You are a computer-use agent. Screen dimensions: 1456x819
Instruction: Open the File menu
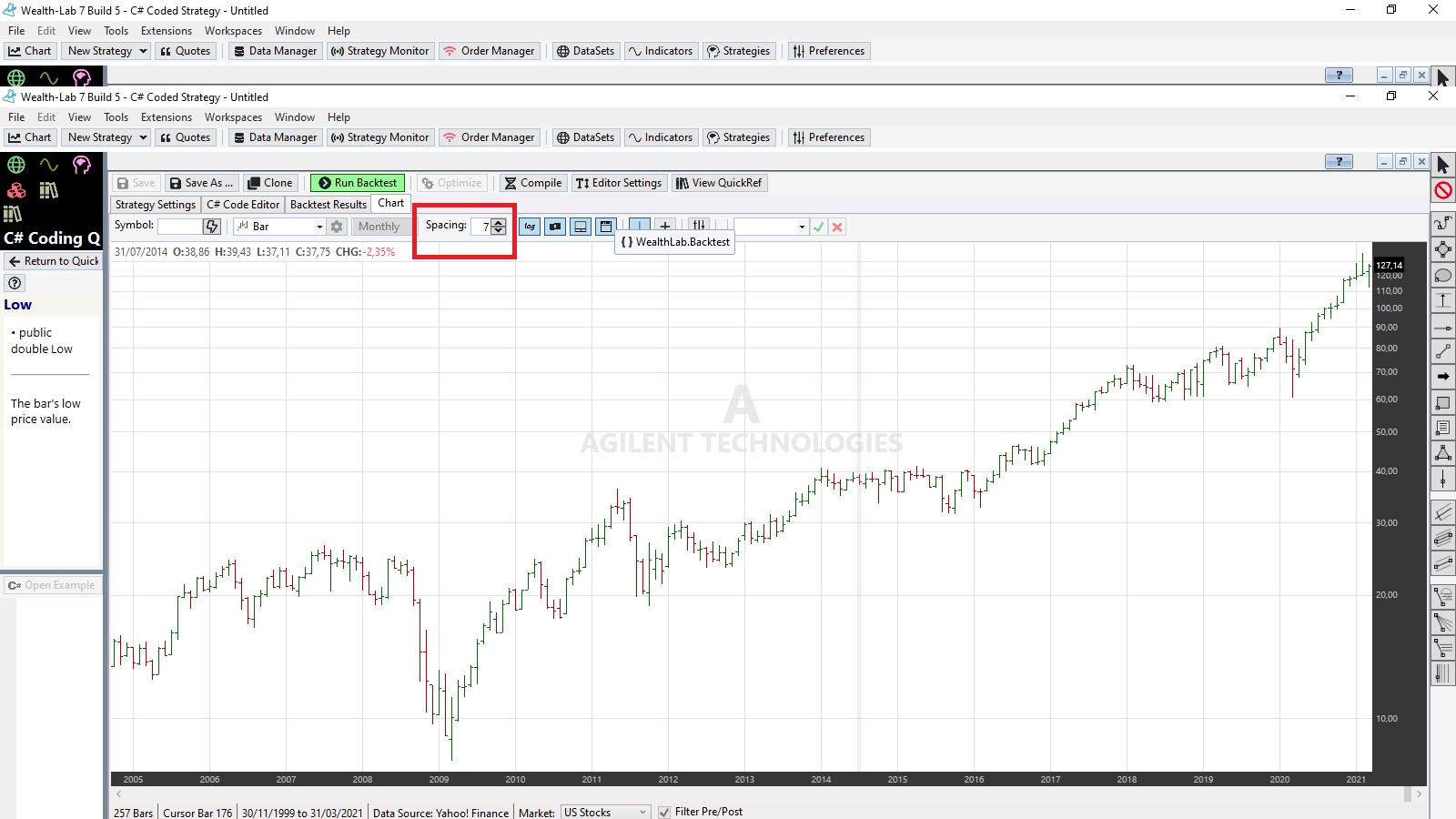point(16,117)
